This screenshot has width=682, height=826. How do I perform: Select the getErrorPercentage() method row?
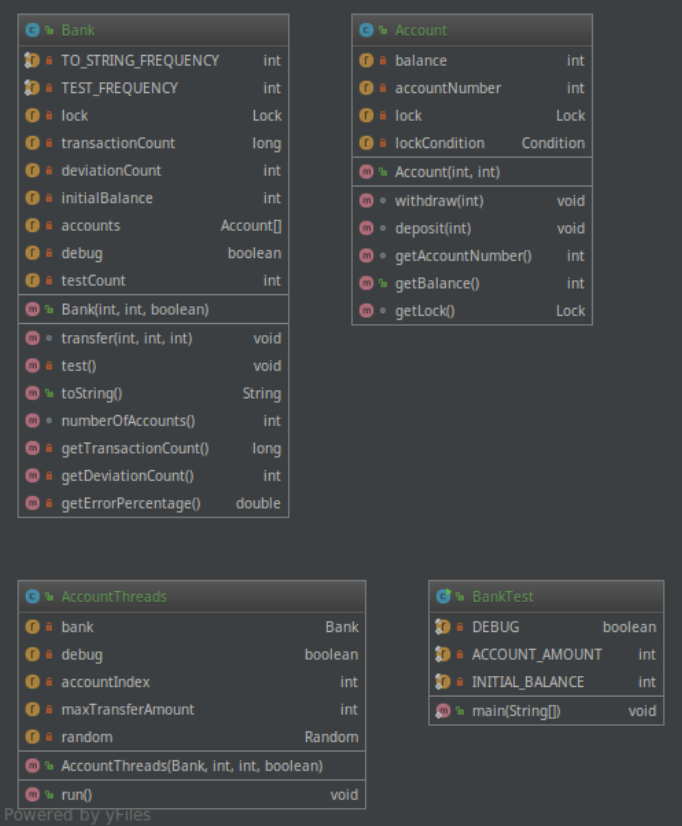(153, 503)
